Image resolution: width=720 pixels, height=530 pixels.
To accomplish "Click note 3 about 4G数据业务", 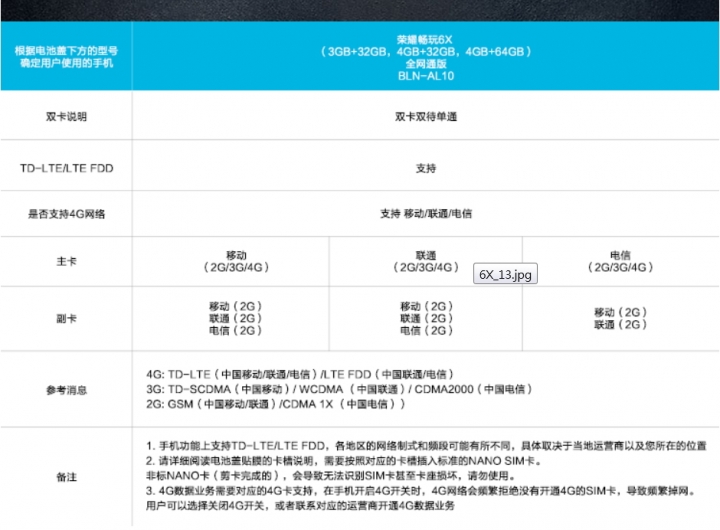I will click(x=421, y=491).
